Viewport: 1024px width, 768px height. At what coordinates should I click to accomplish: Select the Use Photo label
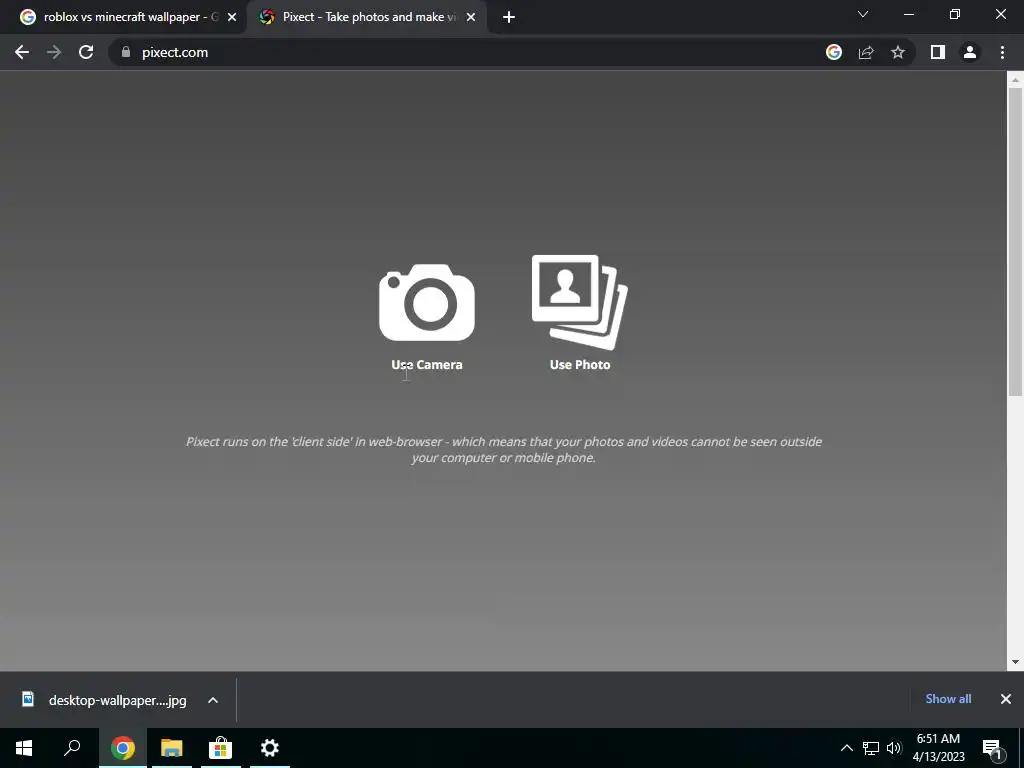pos(580,364)
